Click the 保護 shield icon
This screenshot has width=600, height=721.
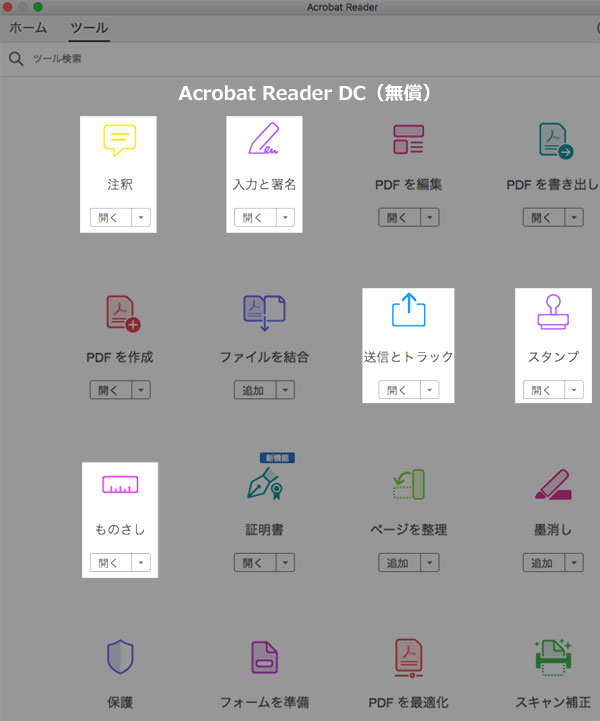[x=120, y=657]
